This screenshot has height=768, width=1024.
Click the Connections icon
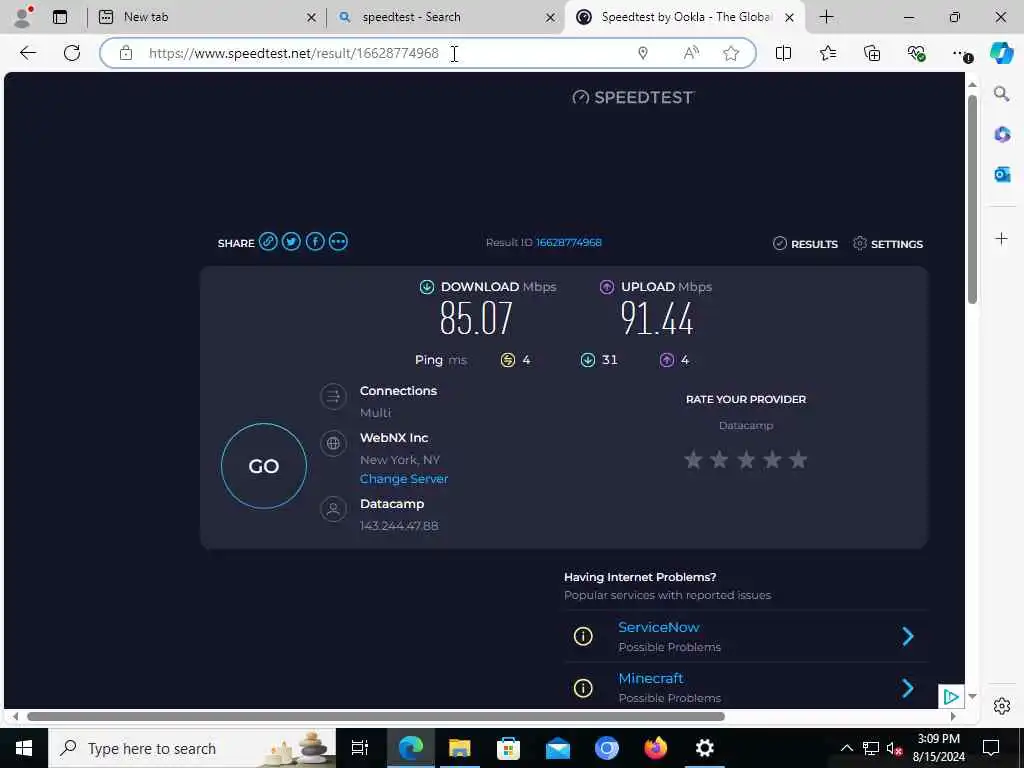click(333, 396)
